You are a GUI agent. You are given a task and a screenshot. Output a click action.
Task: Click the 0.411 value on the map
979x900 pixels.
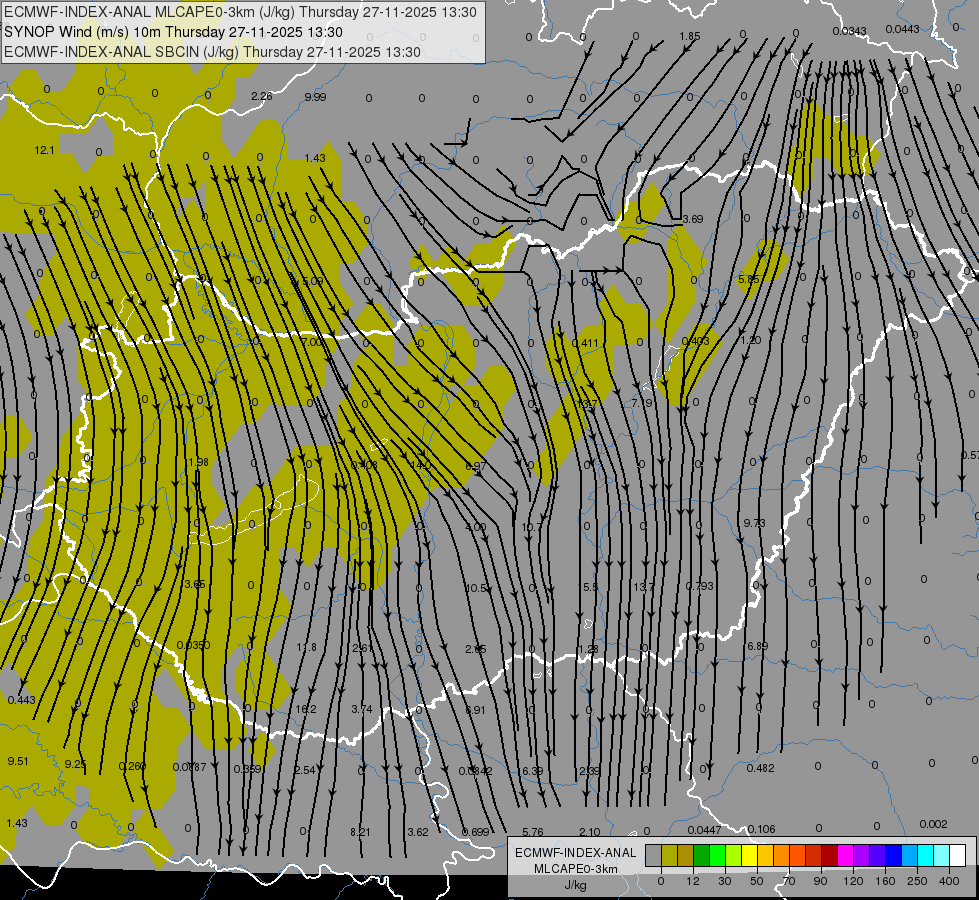[585, 343]
